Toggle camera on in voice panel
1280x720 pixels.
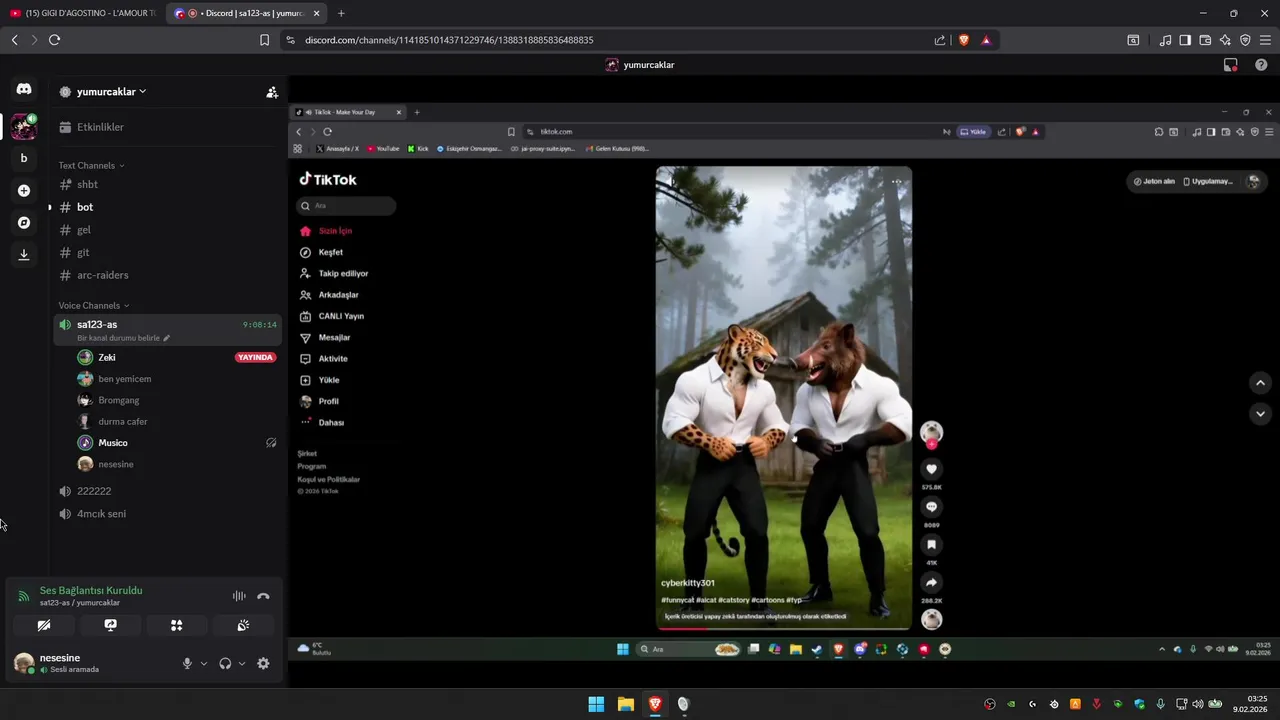click(x=44, y=625)
